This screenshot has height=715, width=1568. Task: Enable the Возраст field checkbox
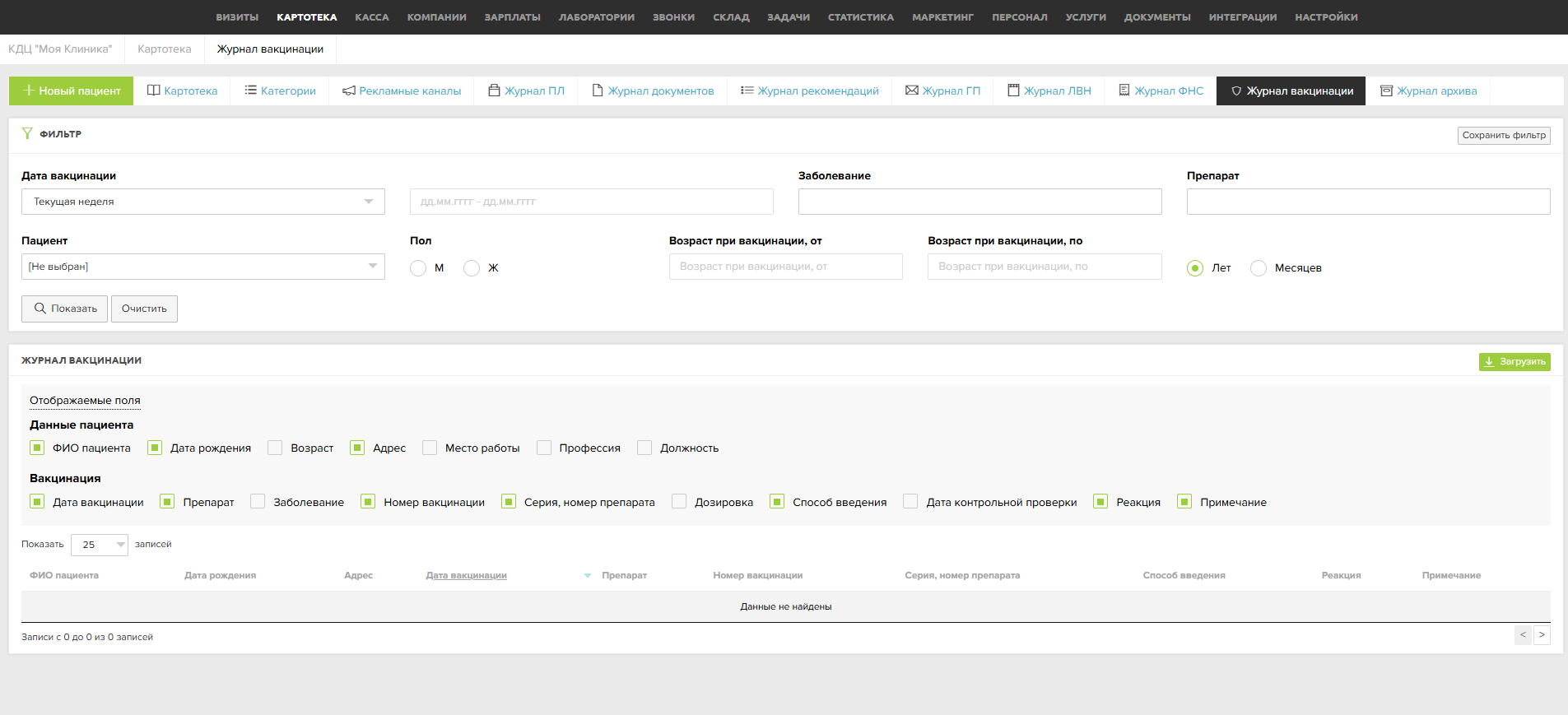(275, 448)
